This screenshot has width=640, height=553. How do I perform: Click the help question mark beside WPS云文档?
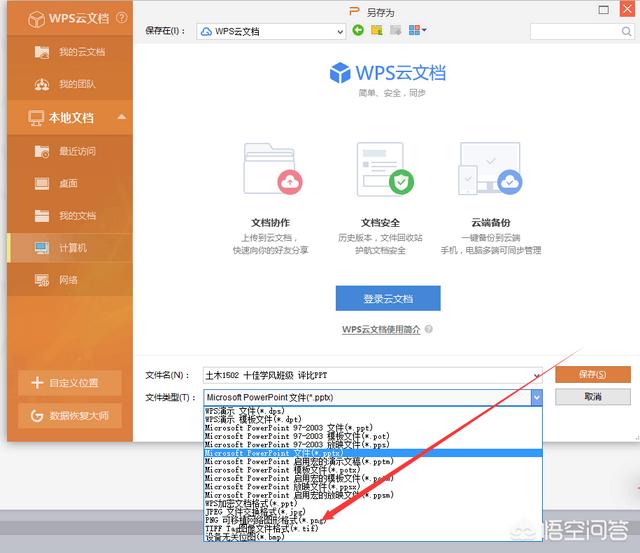(122, 18)
